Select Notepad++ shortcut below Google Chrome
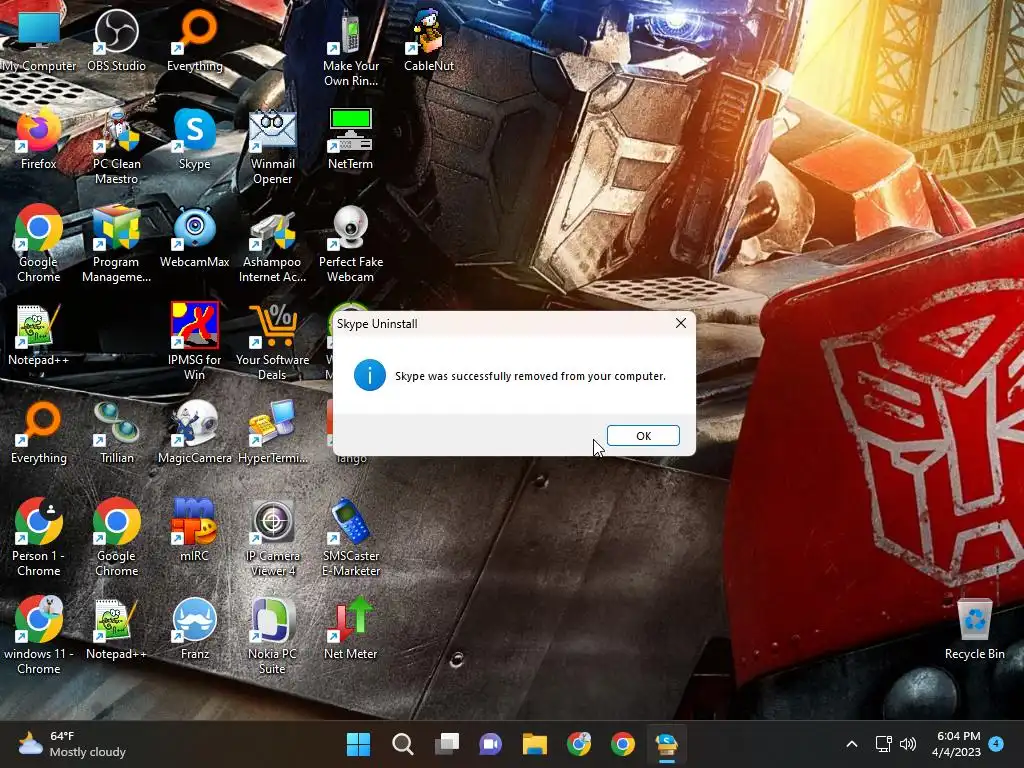Viewport: 1024px width, 768px height. [39, 334]
